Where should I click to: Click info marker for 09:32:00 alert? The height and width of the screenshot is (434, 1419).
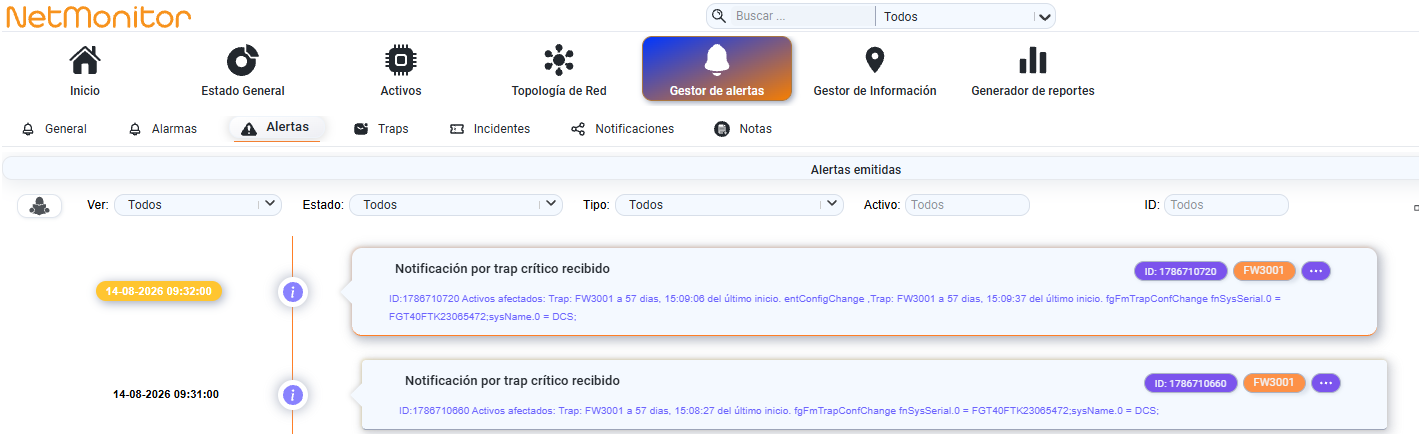tap(292, 292)
